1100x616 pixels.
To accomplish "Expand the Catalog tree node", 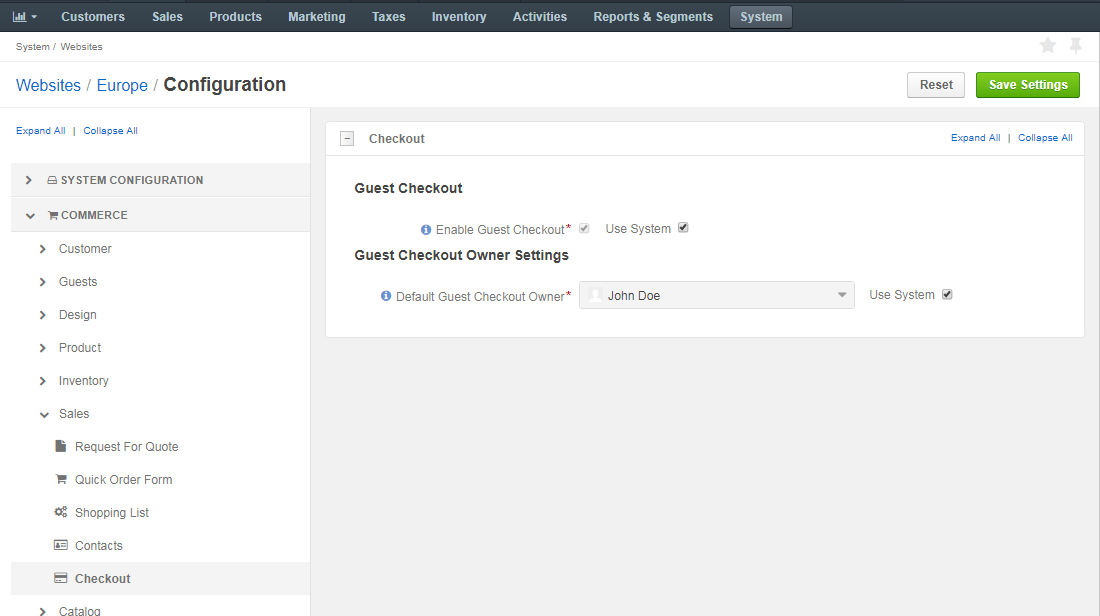I will click(43, 611).
